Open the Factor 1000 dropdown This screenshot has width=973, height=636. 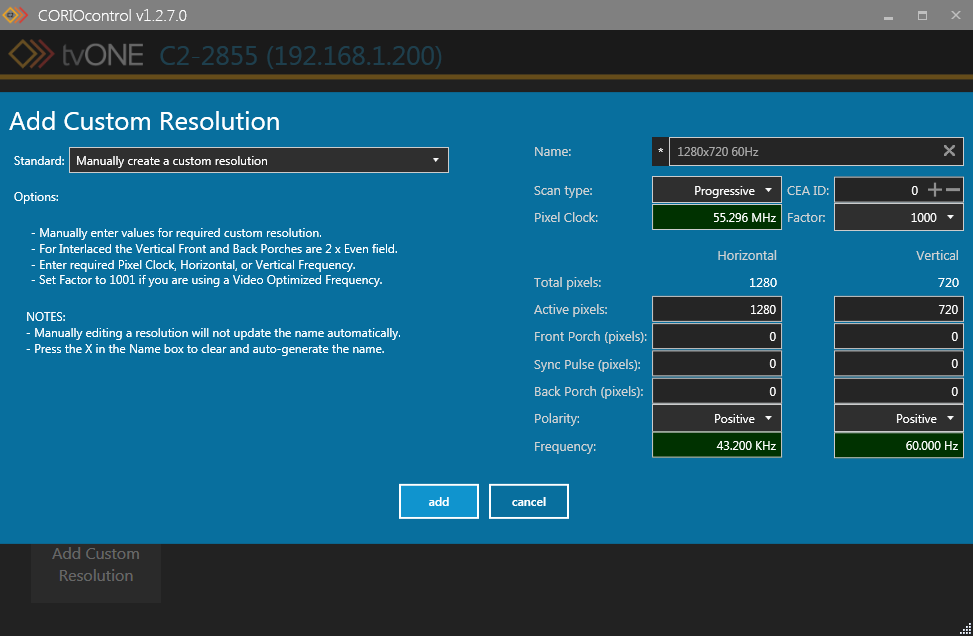coord(899,217)
